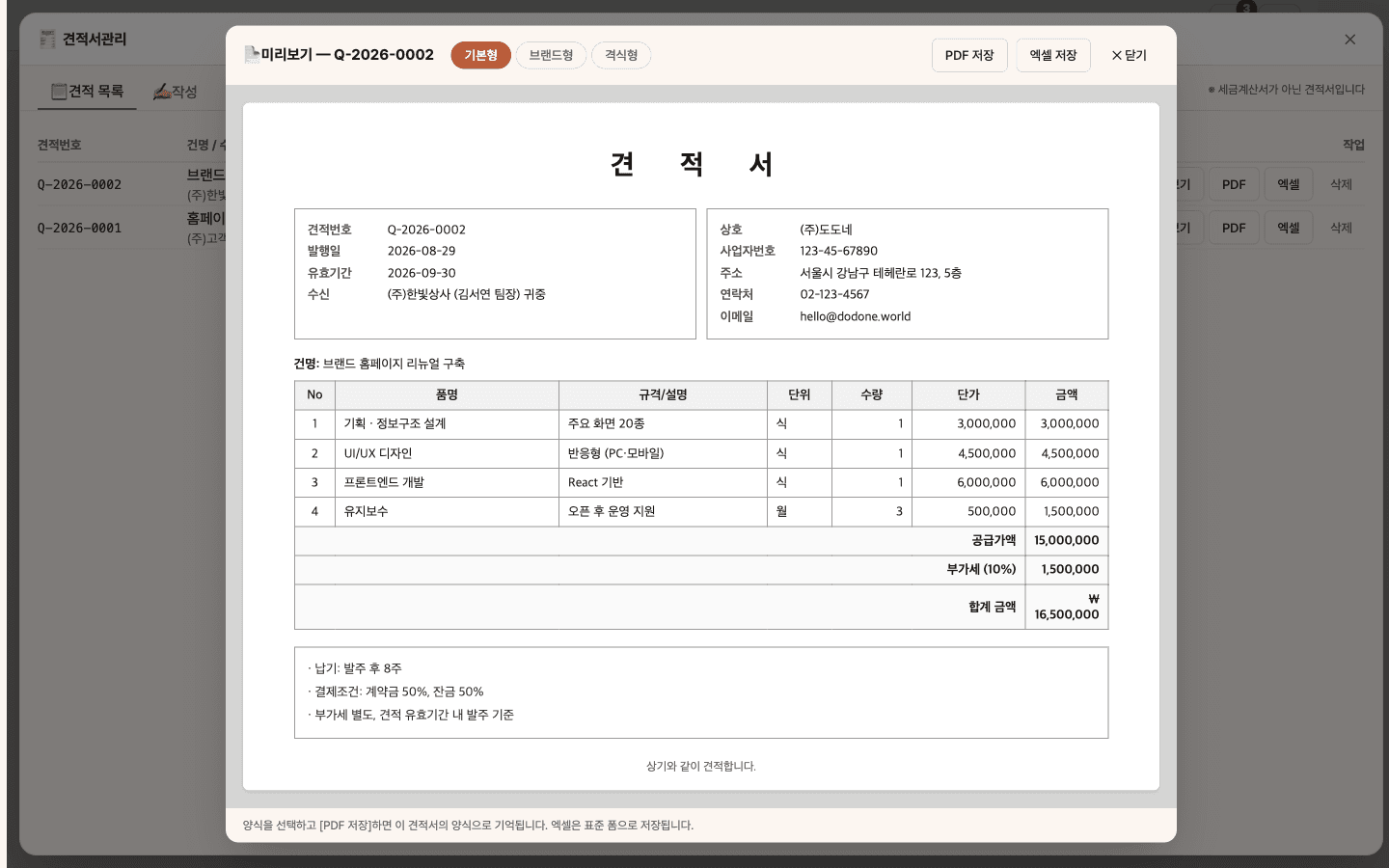
Task: Click the business number 123-45-67890
Action: tap(838, 251)
